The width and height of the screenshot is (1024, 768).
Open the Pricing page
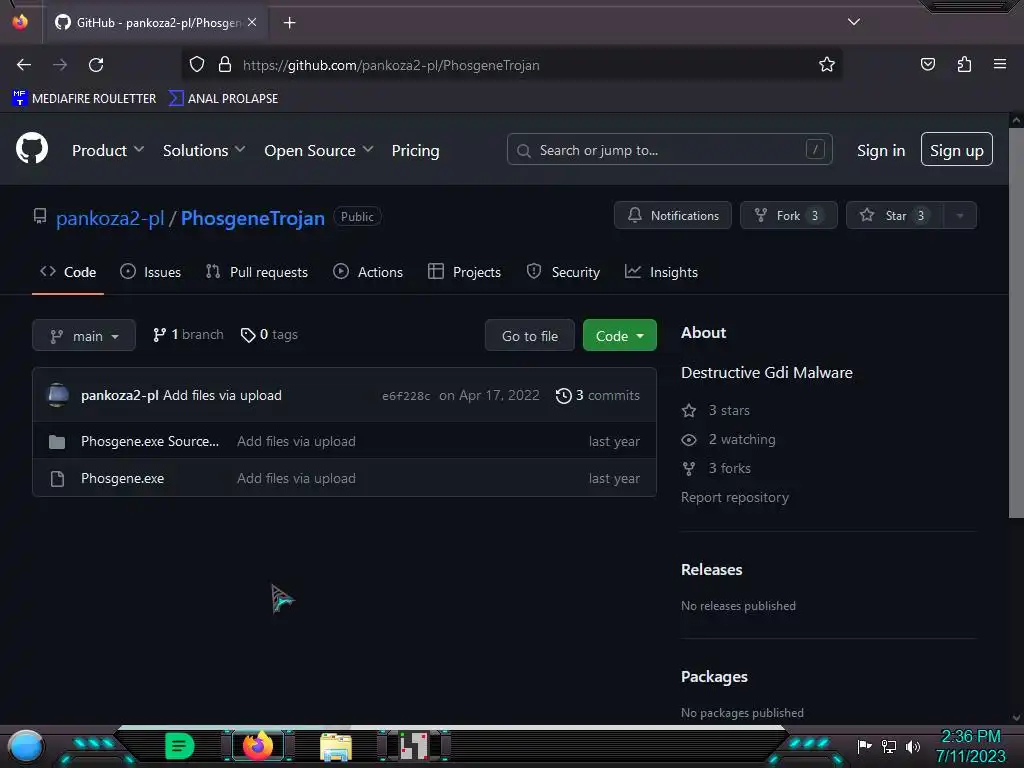point(415,150)
